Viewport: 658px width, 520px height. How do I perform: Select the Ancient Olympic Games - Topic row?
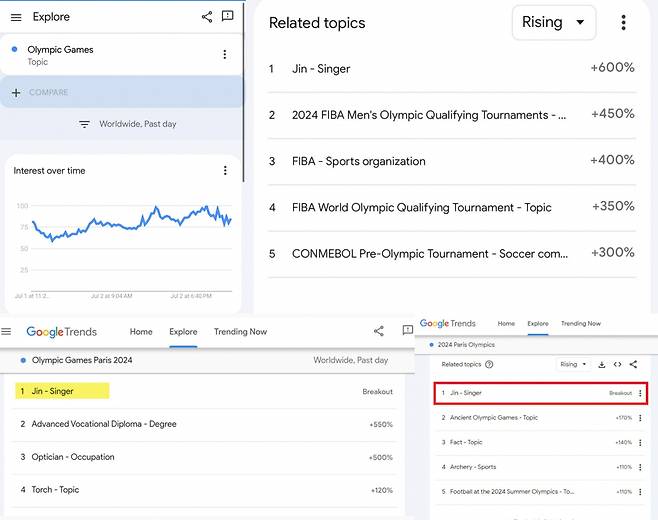click(x=494, y=418)
